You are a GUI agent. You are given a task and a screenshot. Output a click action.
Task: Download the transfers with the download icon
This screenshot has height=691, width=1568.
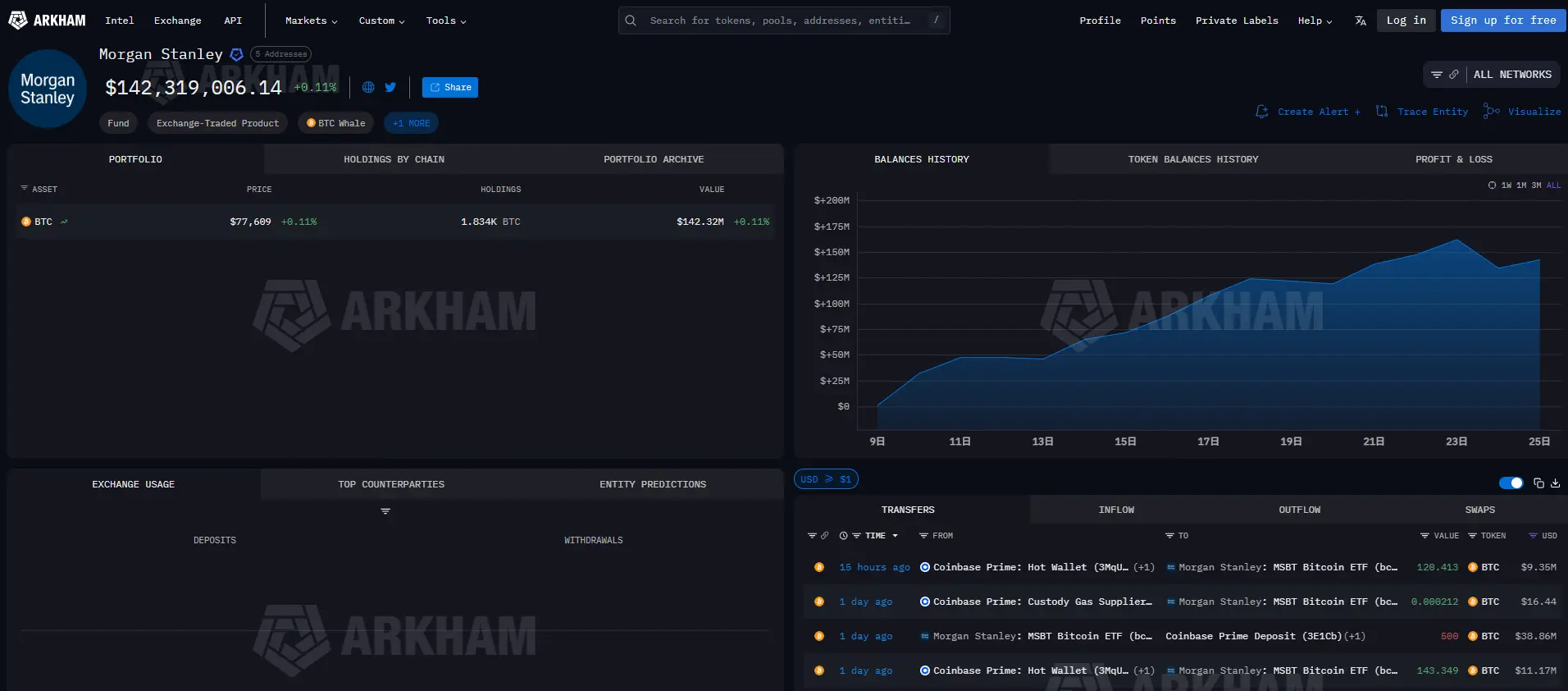[1555, 483]
